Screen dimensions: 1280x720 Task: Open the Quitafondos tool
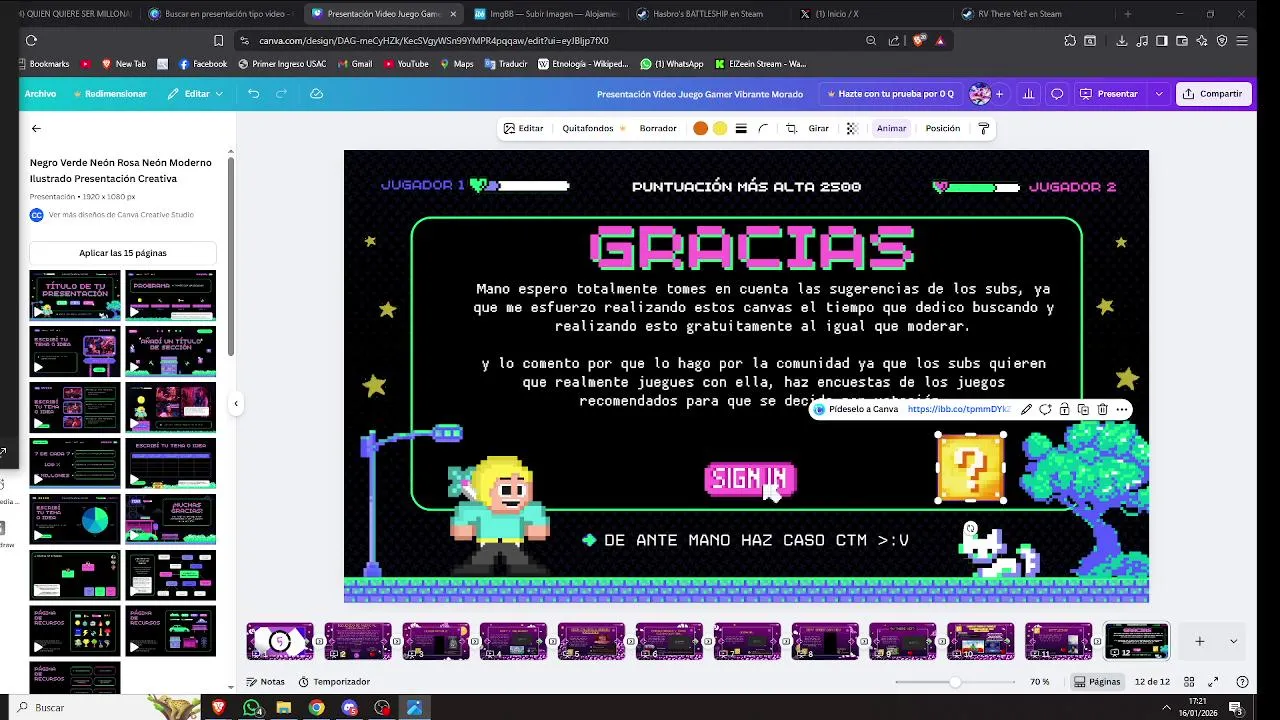594,128
